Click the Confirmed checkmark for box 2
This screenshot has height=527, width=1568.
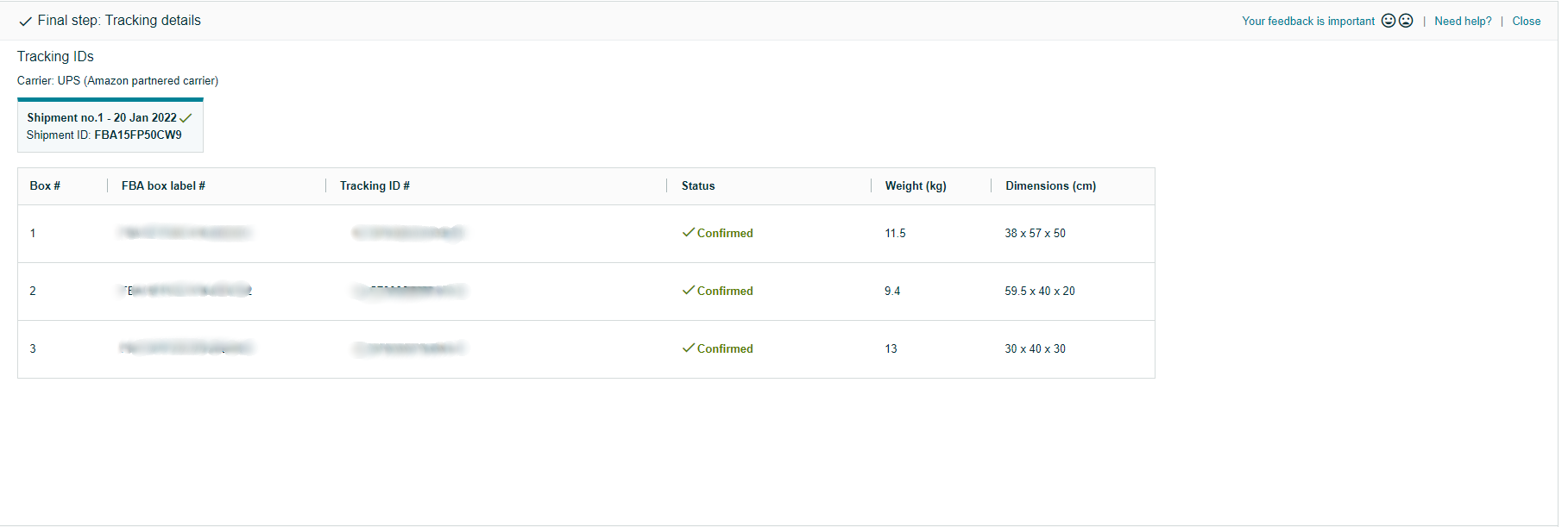[x=688, y=291]
